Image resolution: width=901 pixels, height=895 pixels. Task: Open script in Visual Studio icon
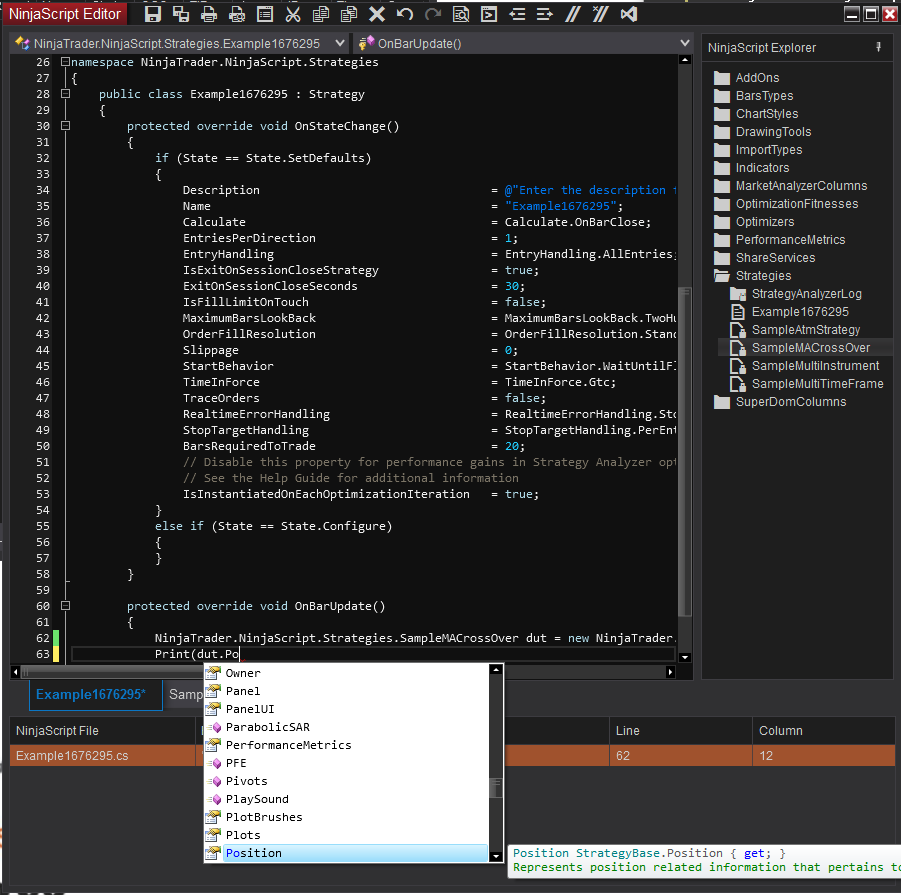pos(629,14)
